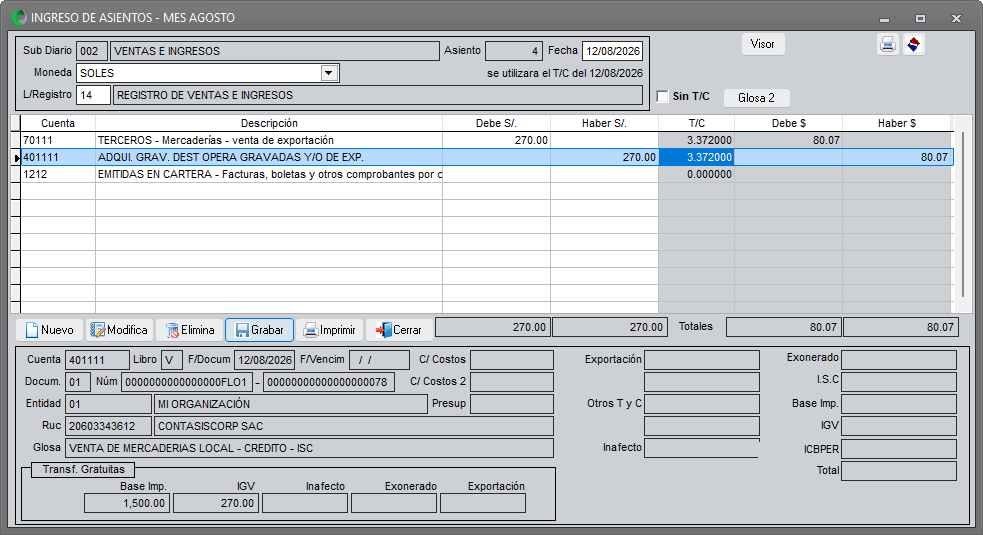Click description EMITIDAS EN CARTERA
This screenshot has height=535, width=983.
(x=269, y=174)
